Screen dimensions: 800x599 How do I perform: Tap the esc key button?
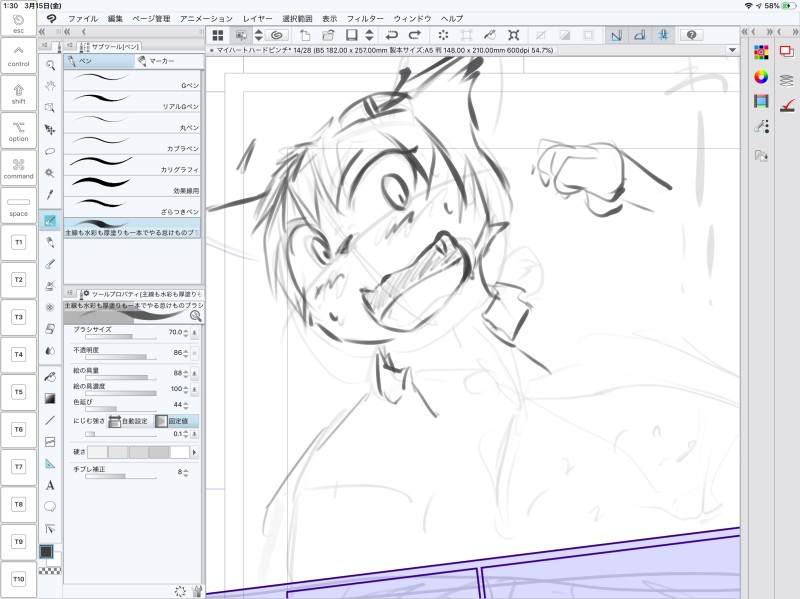pyautogui.click(x=18, y=22)
